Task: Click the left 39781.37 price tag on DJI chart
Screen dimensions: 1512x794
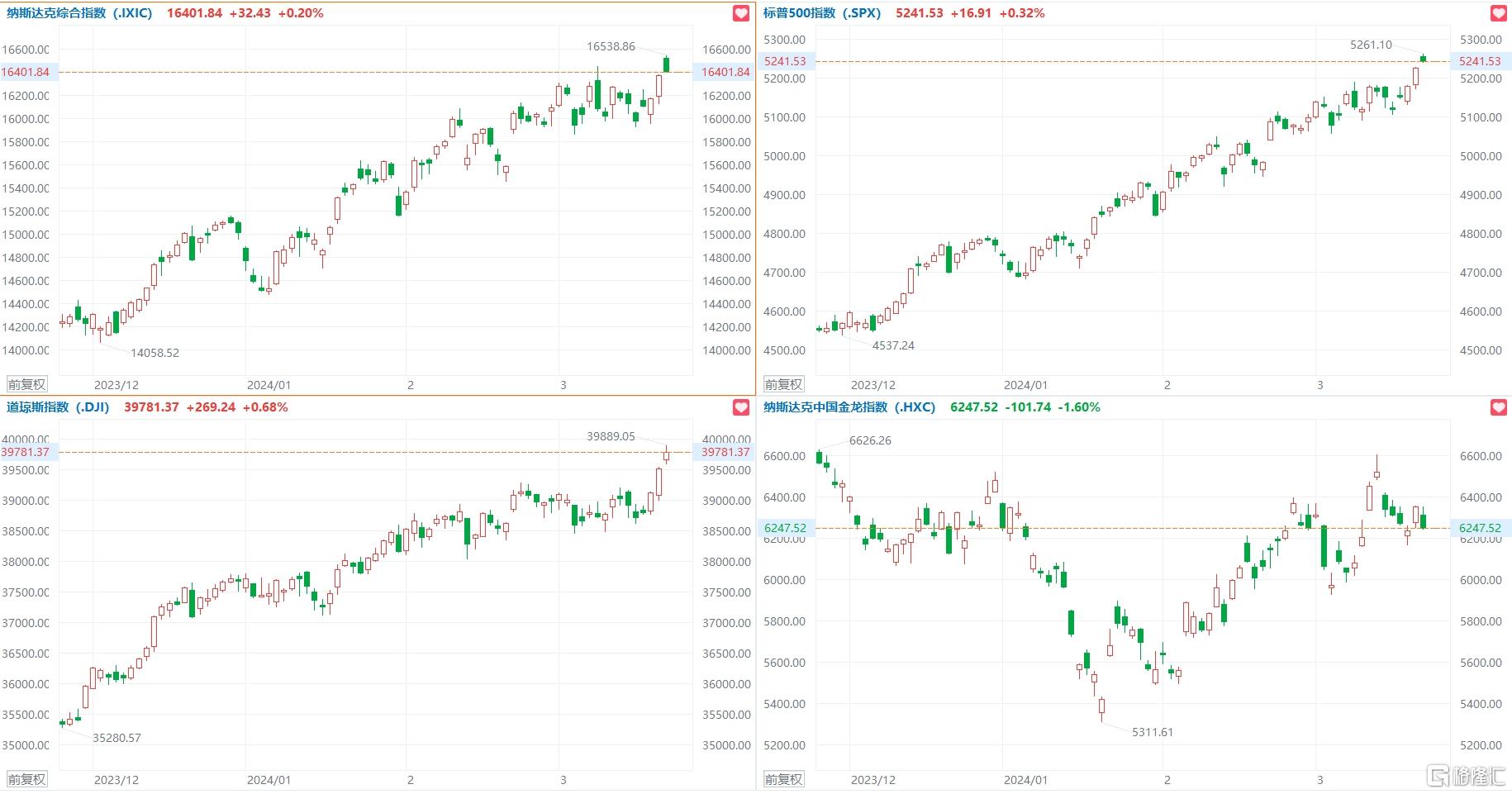Action: coord(28,452)
